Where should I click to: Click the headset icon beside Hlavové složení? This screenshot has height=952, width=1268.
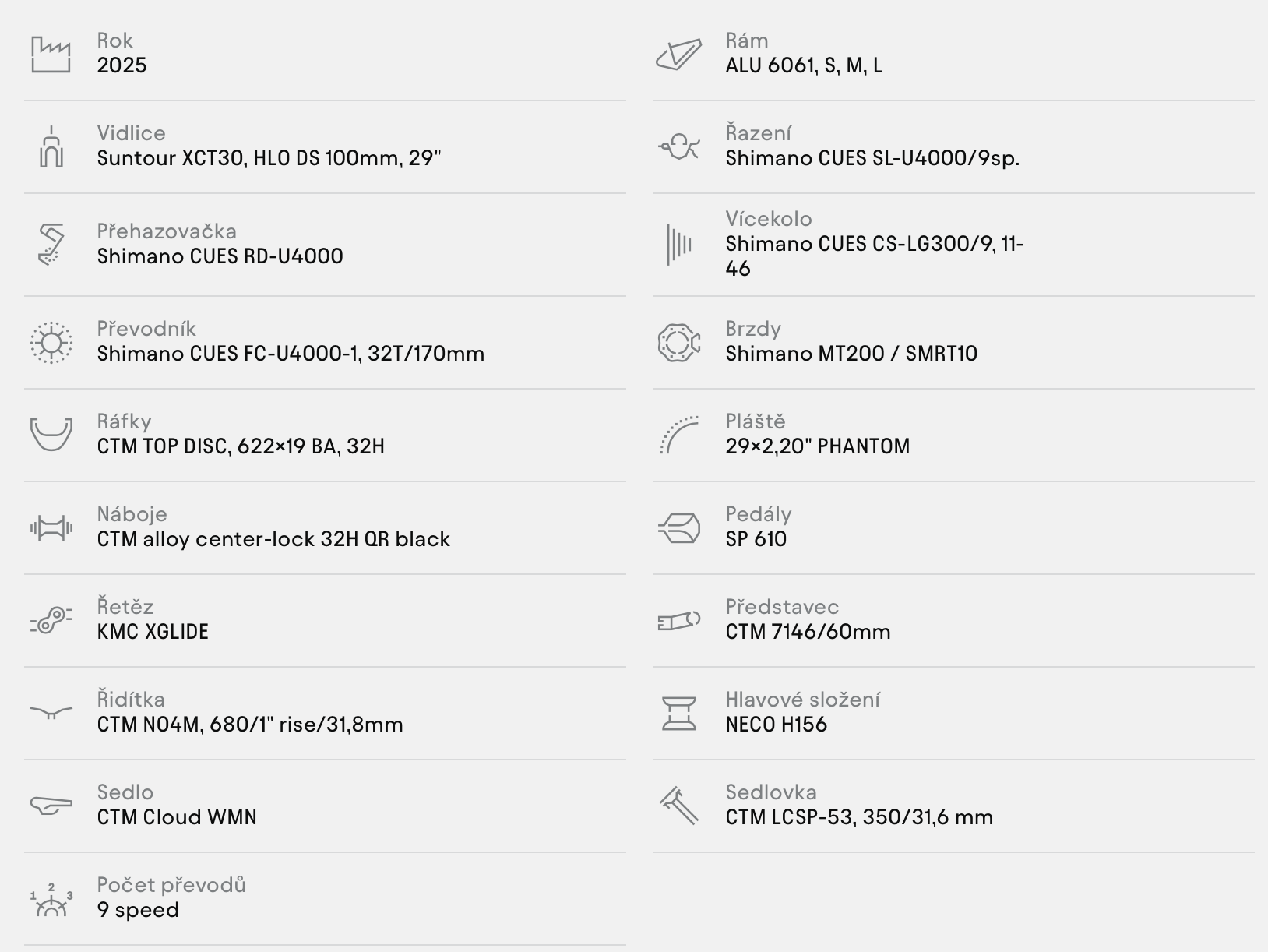[679, 713]
